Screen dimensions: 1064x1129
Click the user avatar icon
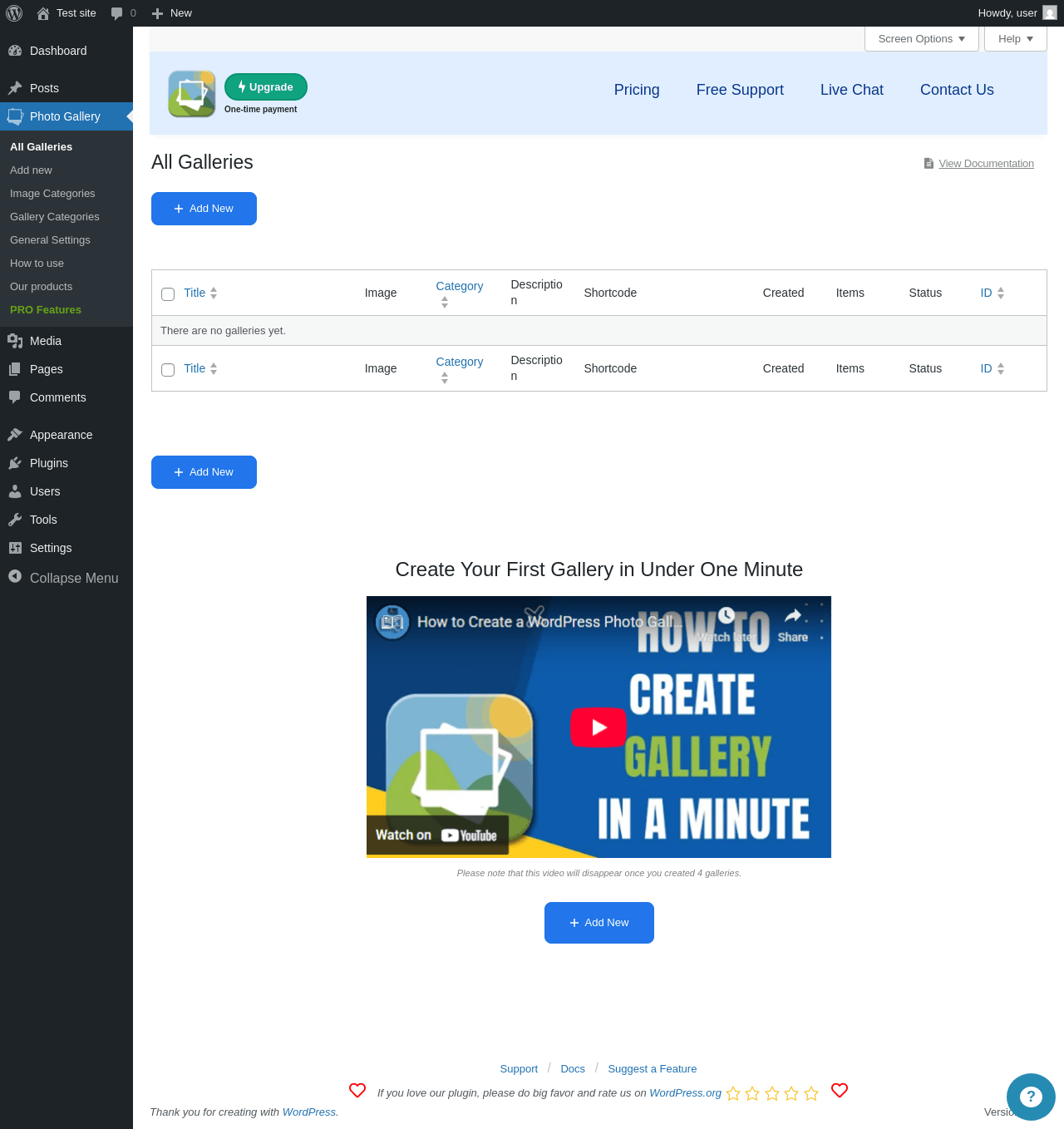(x=1050, y=12)
